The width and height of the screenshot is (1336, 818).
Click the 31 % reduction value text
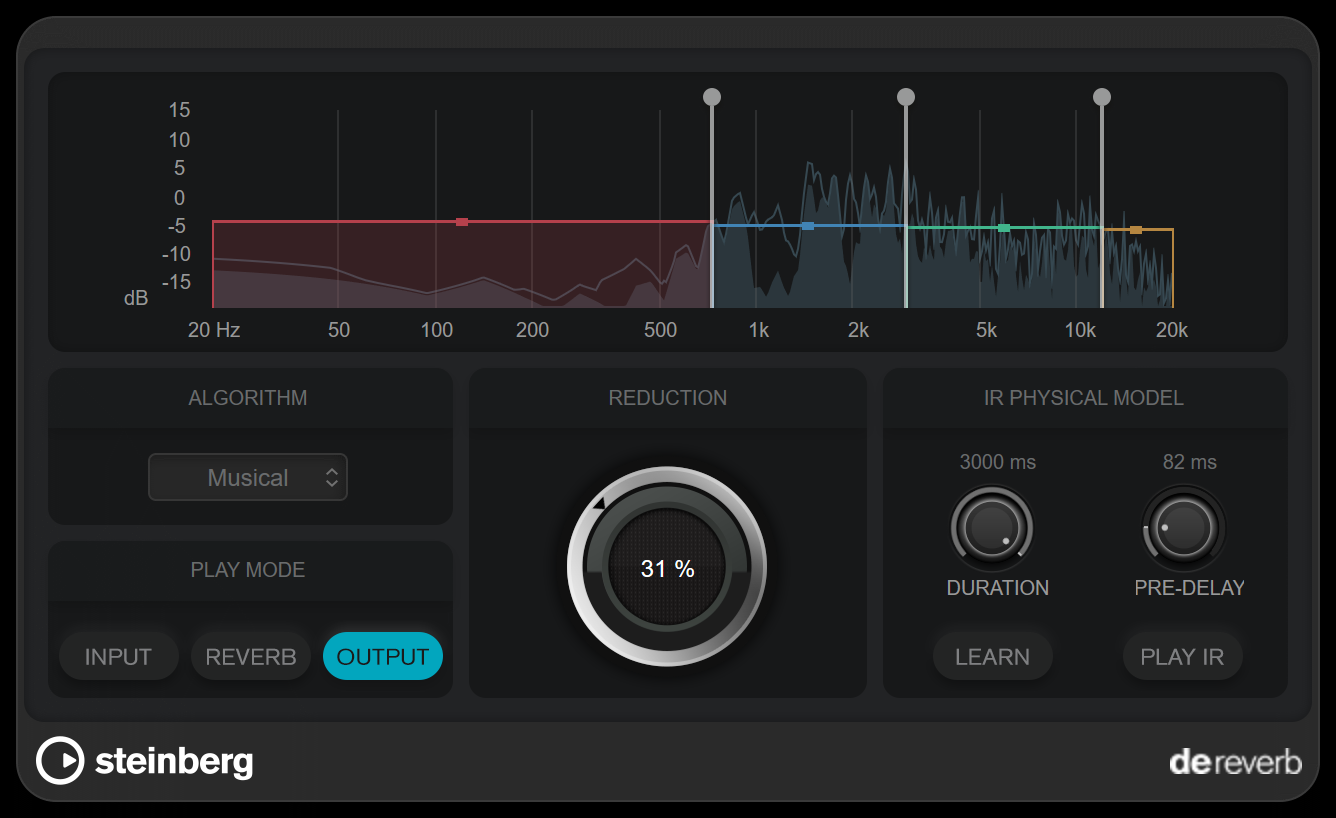click(668, 569)
